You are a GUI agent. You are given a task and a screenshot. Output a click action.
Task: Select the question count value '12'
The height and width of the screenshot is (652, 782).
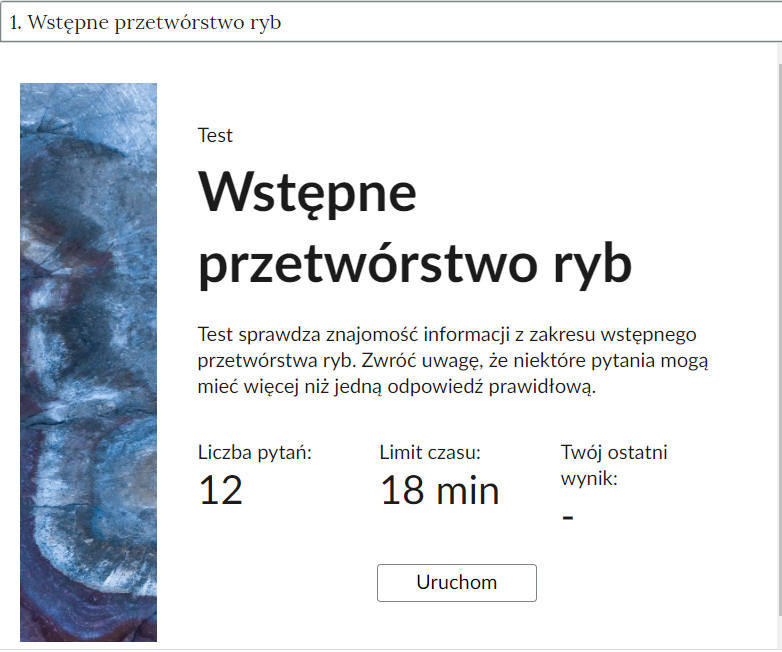coord(220,490)
